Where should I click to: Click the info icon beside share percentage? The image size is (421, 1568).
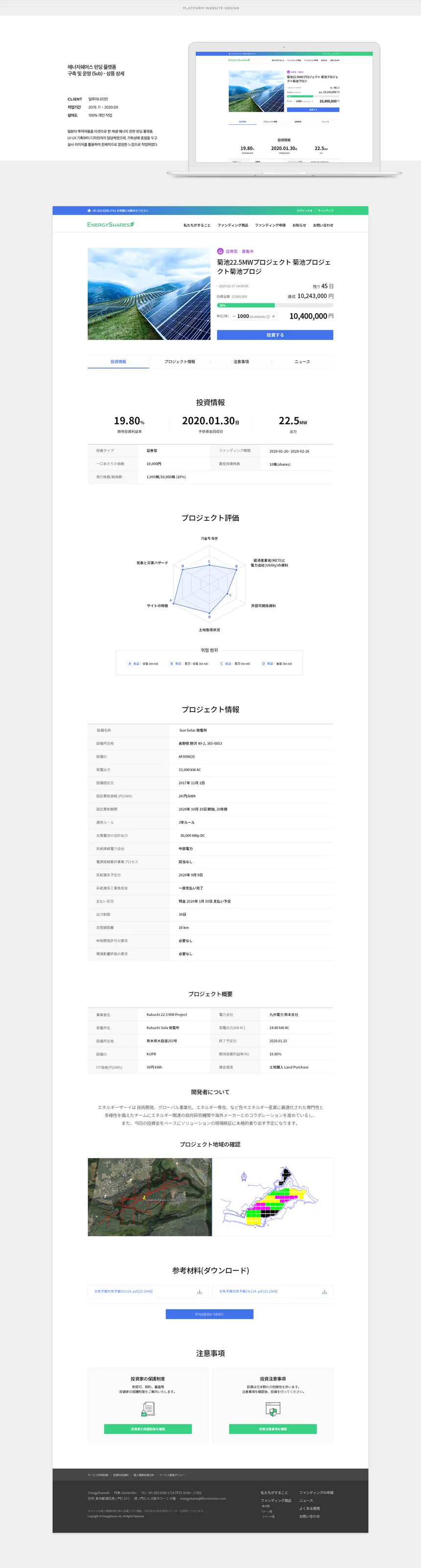(268, 317)
